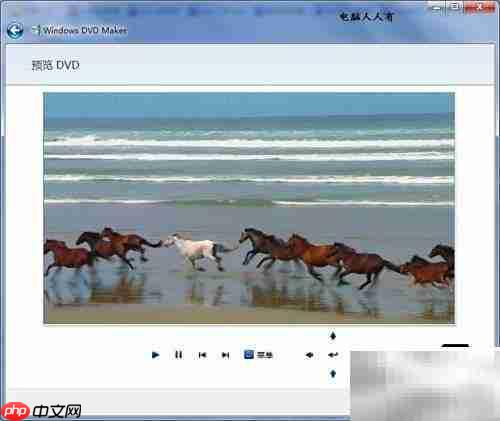Navigate down with the remote down arrow
Viewport: 500px width, 421px height.
click(x=333, y=374)
